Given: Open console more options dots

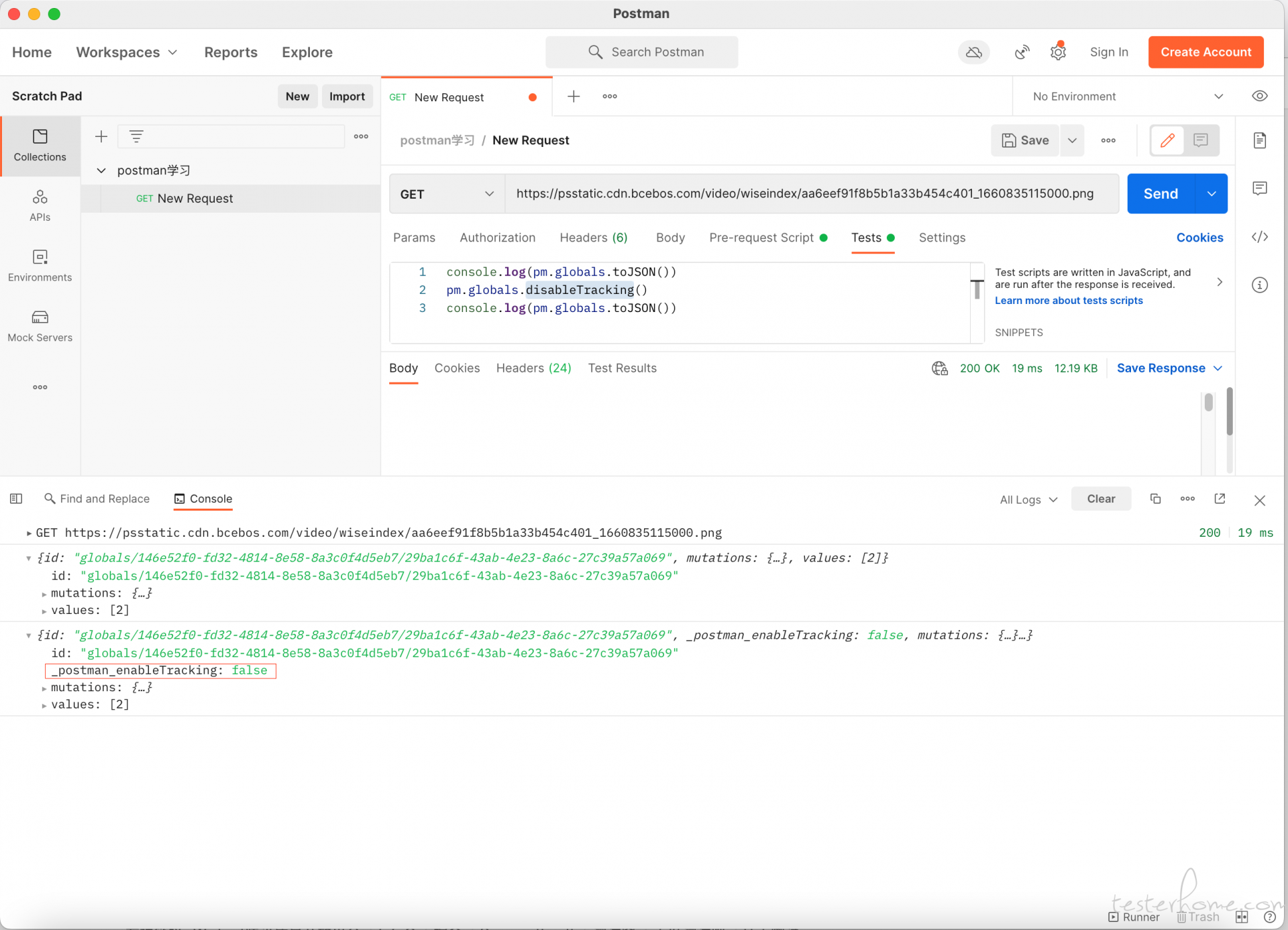Looking at the screenshot, I should 1187,499.
